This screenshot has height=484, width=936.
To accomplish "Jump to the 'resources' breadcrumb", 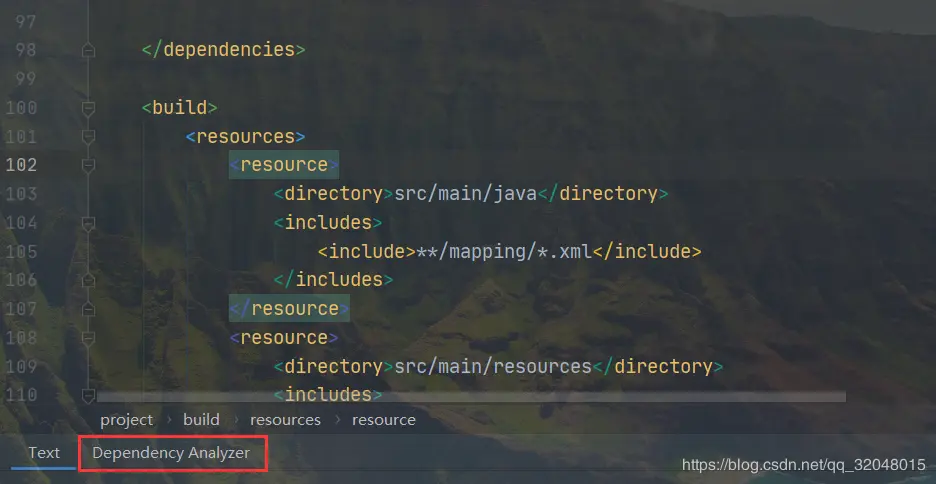I will [285, 420].
